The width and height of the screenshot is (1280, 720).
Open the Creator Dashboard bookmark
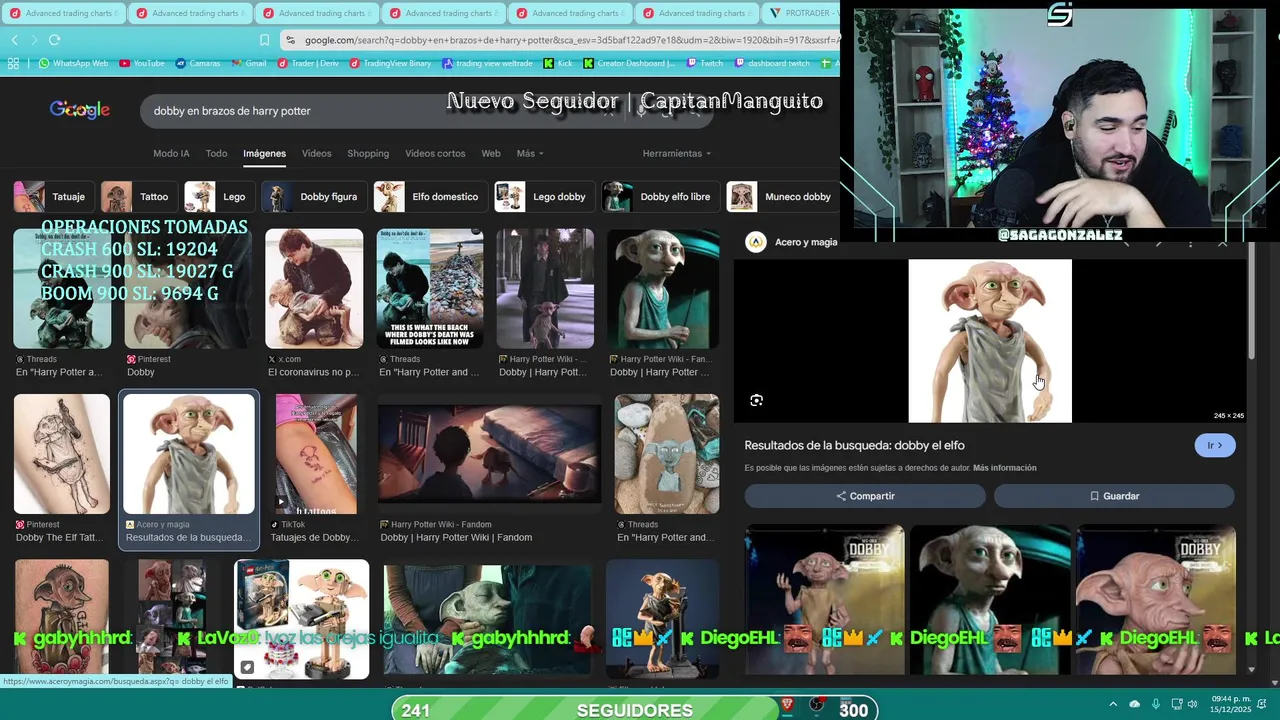click(629, 63)
